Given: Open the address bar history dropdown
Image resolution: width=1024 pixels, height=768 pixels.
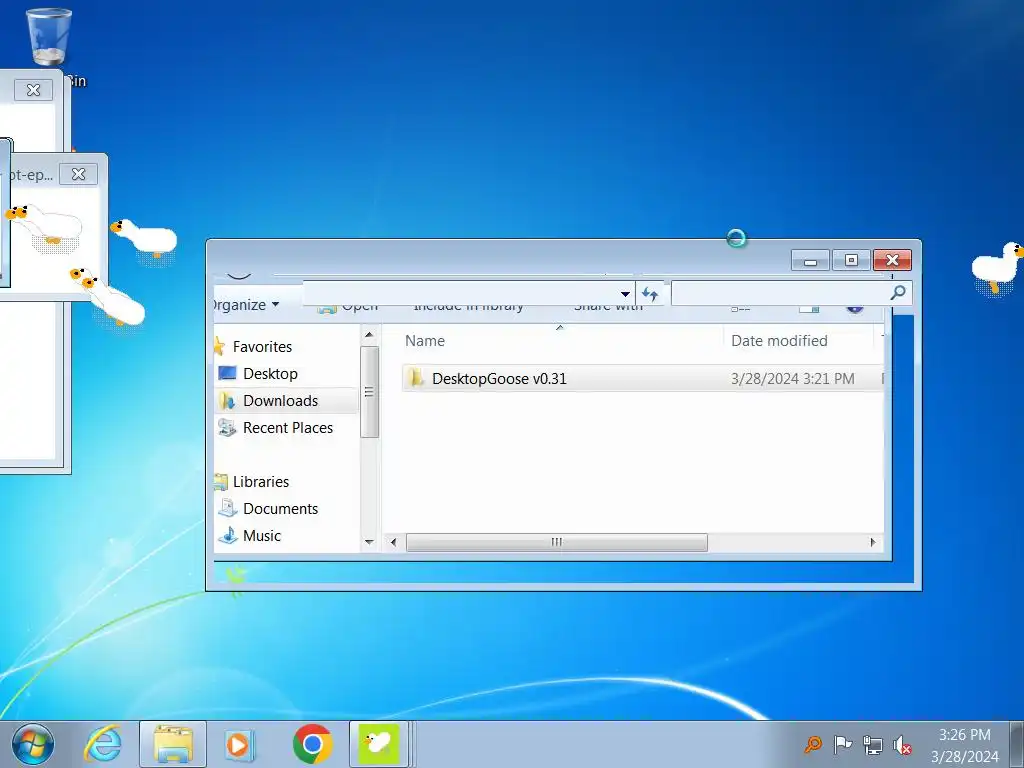Looking at the screenshot, I should click(625, 294).
